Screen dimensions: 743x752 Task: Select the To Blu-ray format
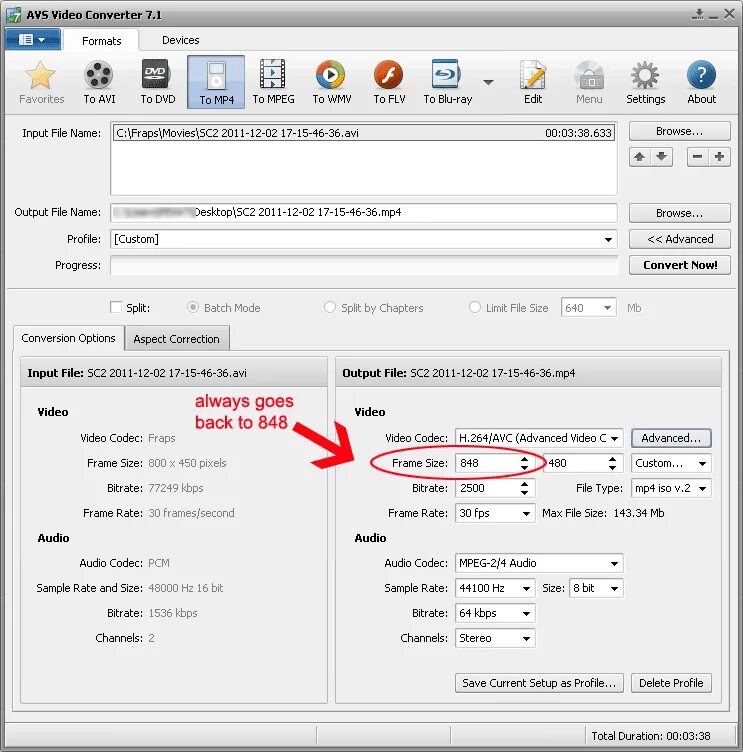pos(447,82)
